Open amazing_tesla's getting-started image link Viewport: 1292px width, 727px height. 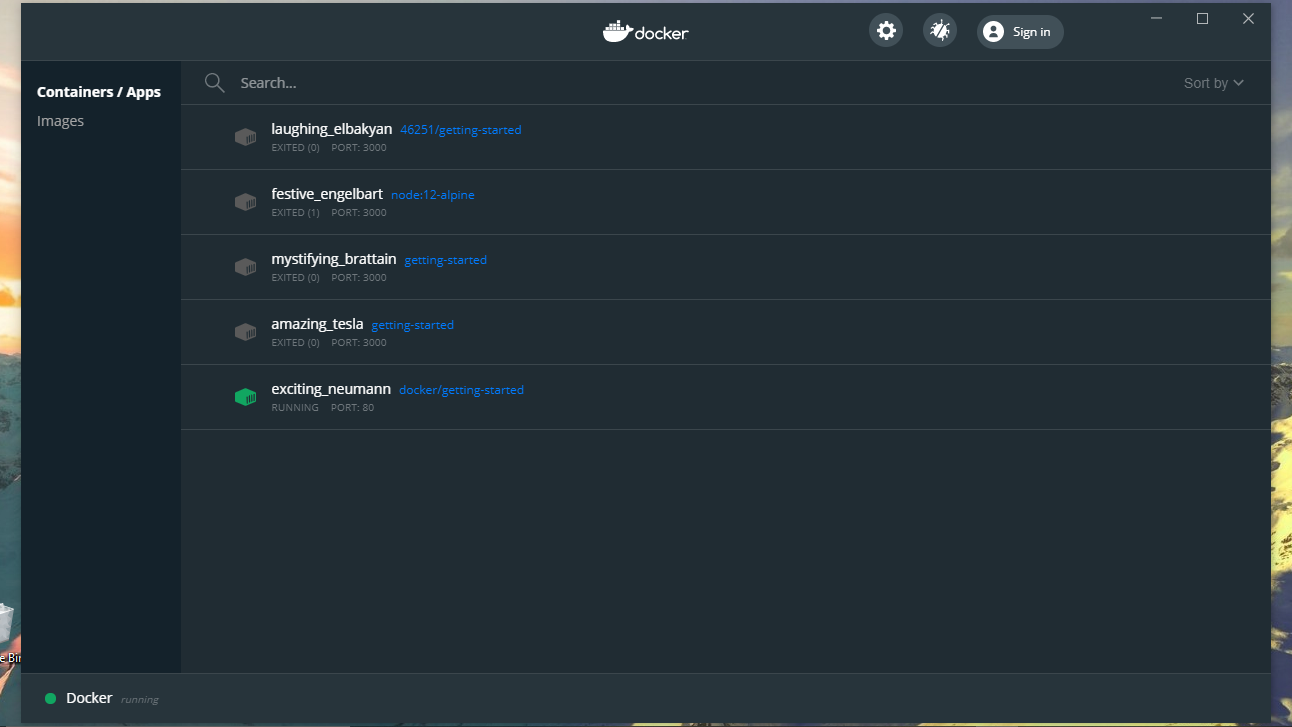click(x=413, y=325)
